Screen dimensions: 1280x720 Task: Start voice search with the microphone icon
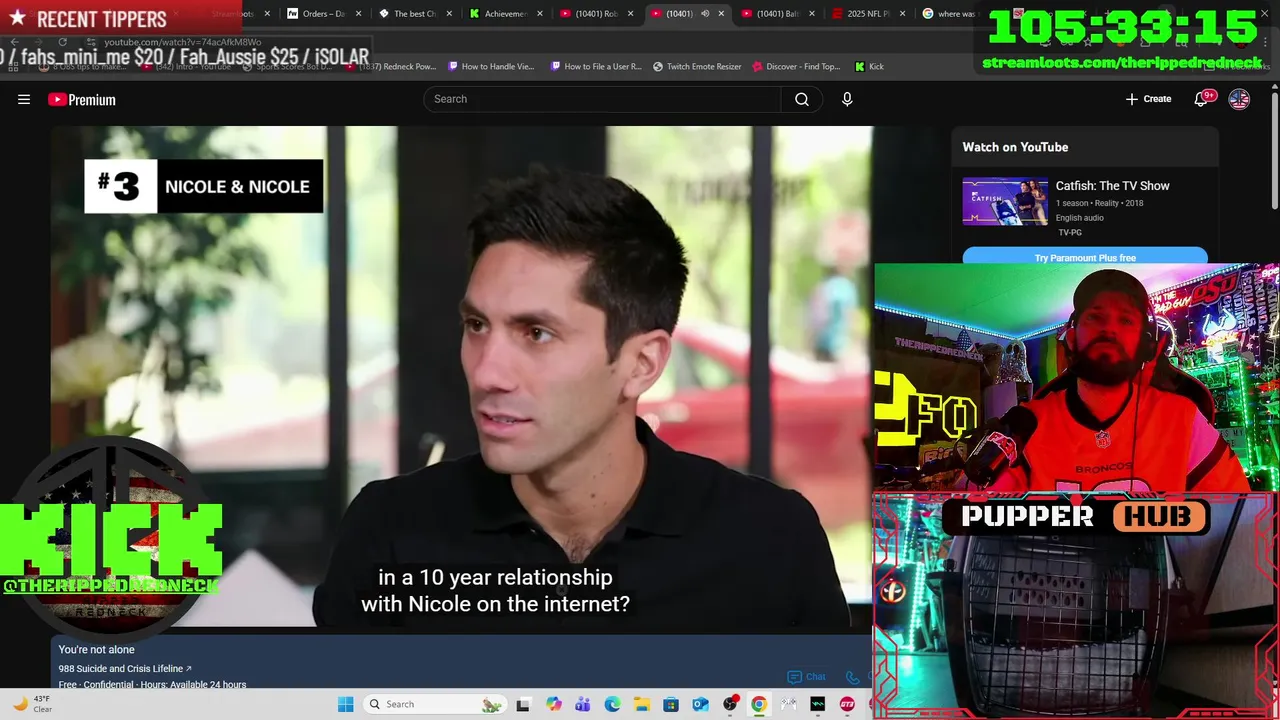847,99
